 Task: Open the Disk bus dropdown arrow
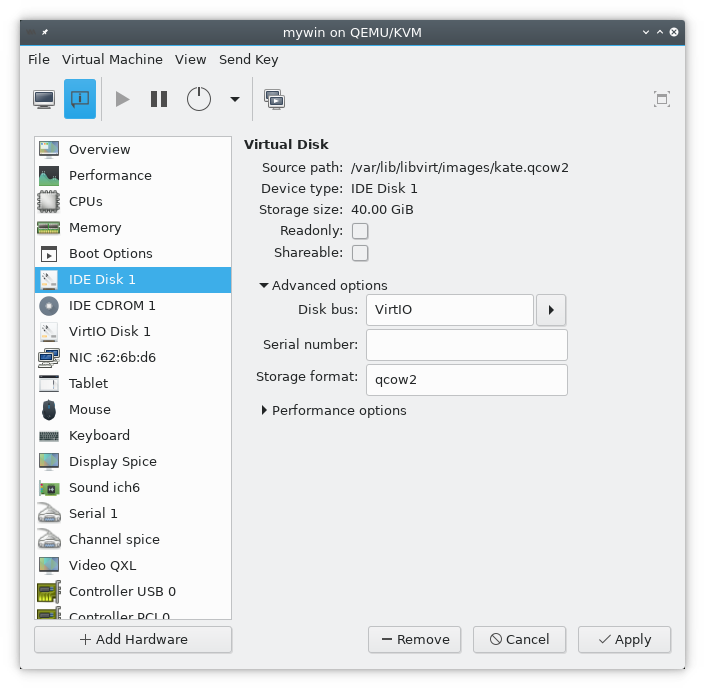(552, 310)
